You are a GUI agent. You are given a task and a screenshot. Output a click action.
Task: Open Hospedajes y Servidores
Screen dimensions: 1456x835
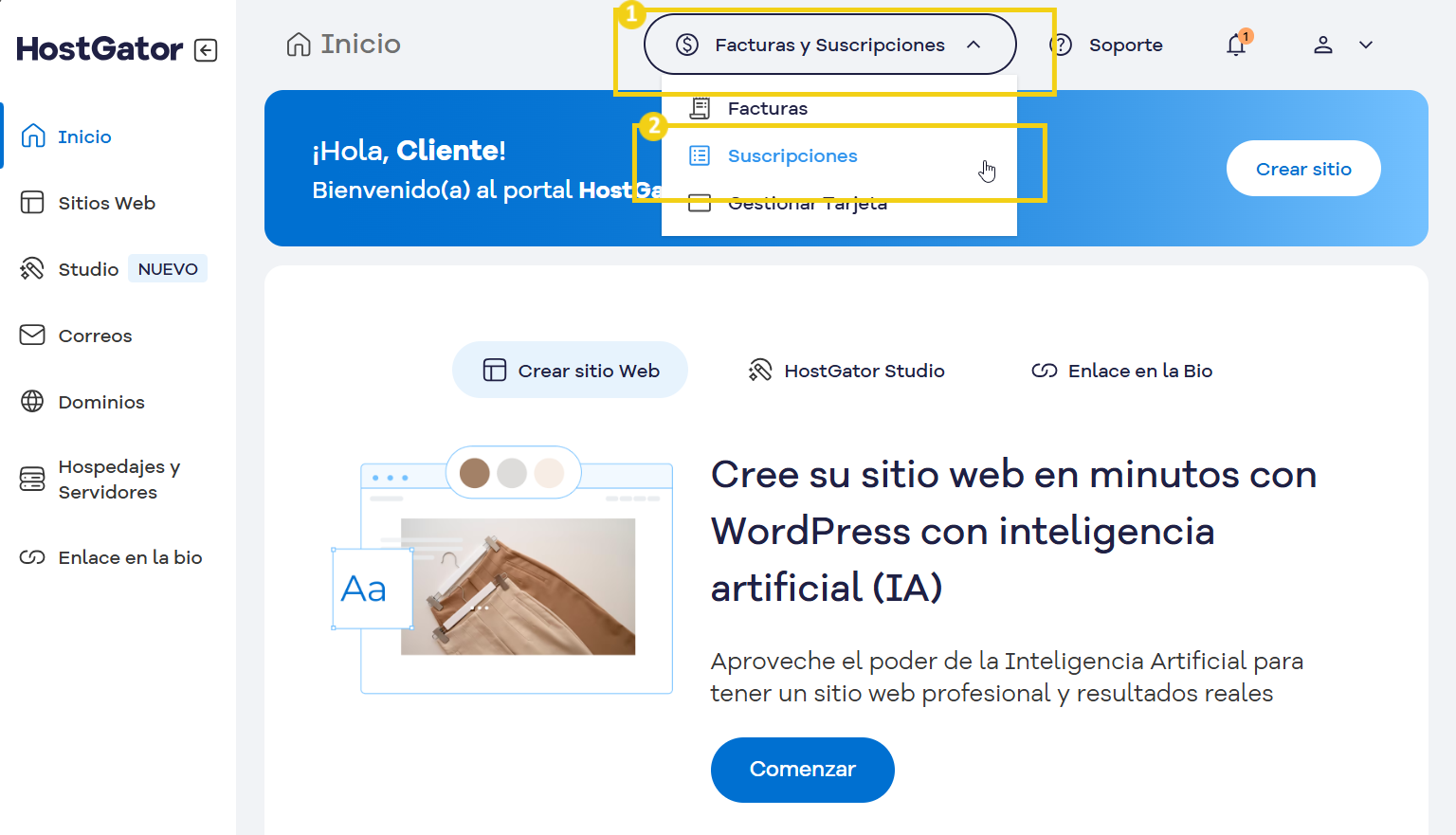[x=118, y=480]
